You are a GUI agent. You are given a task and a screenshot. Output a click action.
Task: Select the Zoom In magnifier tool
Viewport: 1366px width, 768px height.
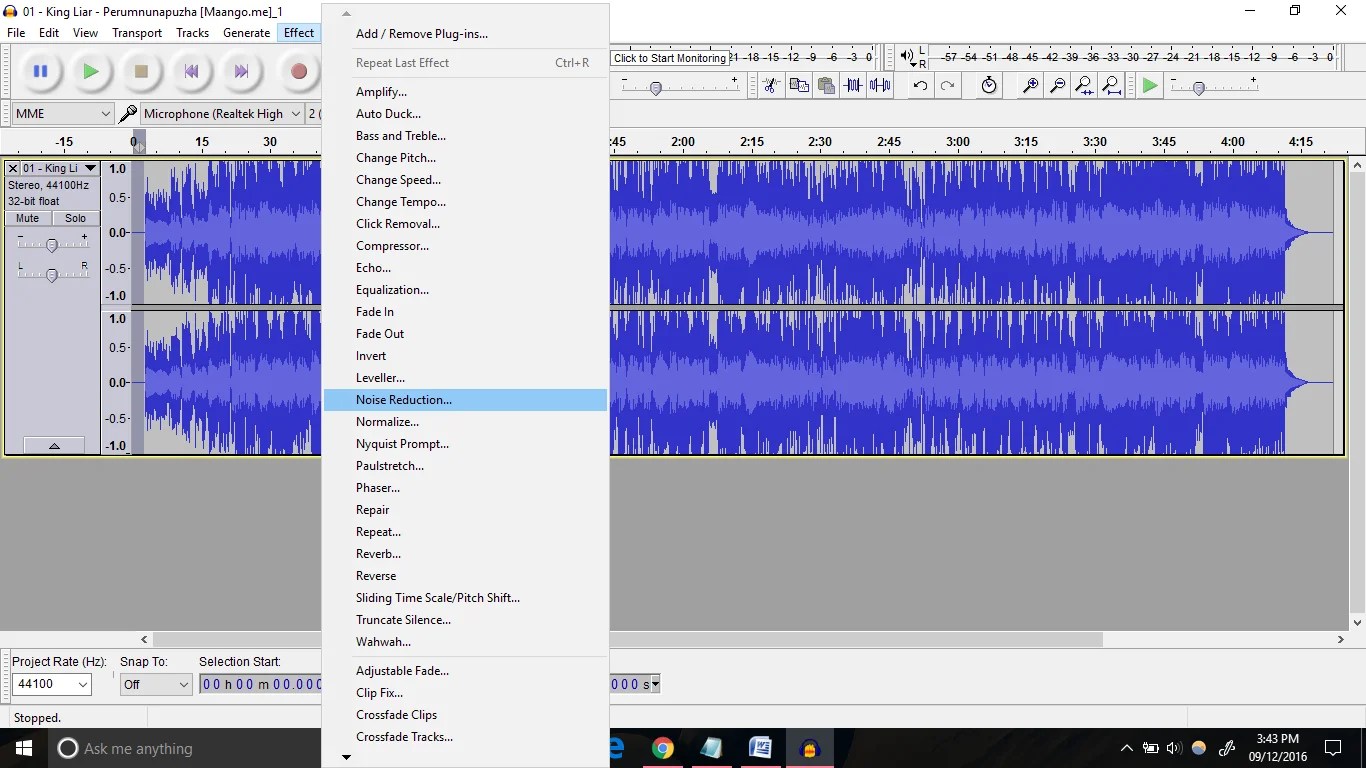[x=1030, y=86]
